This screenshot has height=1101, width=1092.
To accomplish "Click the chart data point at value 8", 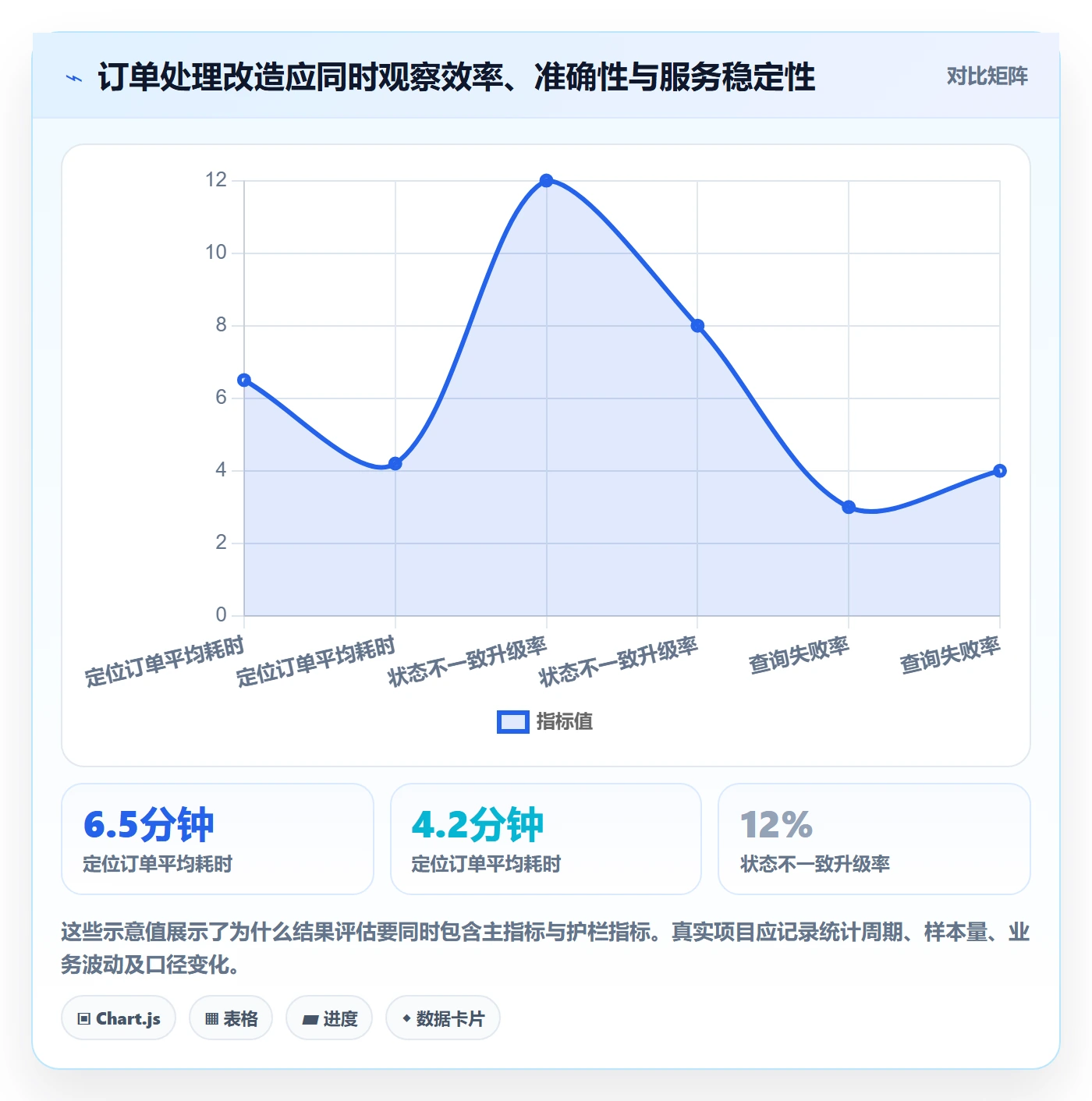I will pos(697,326).
